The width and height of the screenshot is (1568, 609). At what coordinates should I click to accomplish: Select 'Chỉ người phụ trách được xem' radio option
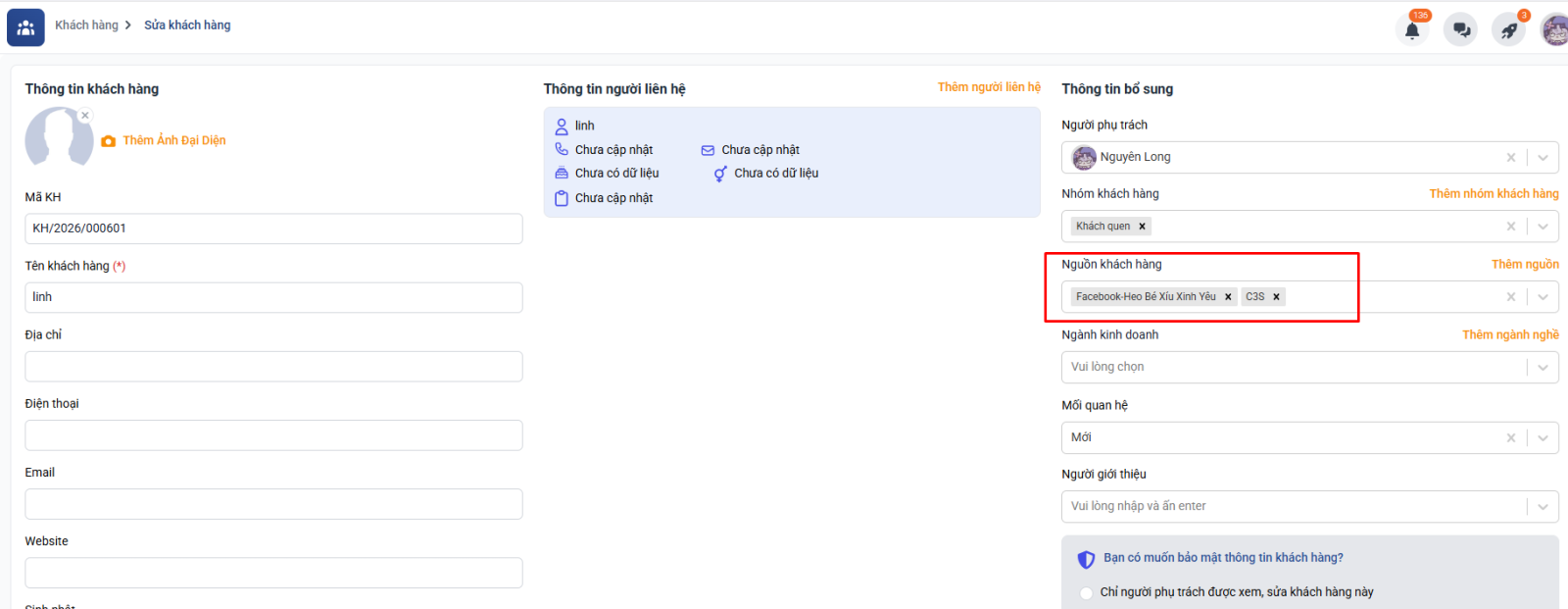pyautogui.click(x=1086, y=592)
